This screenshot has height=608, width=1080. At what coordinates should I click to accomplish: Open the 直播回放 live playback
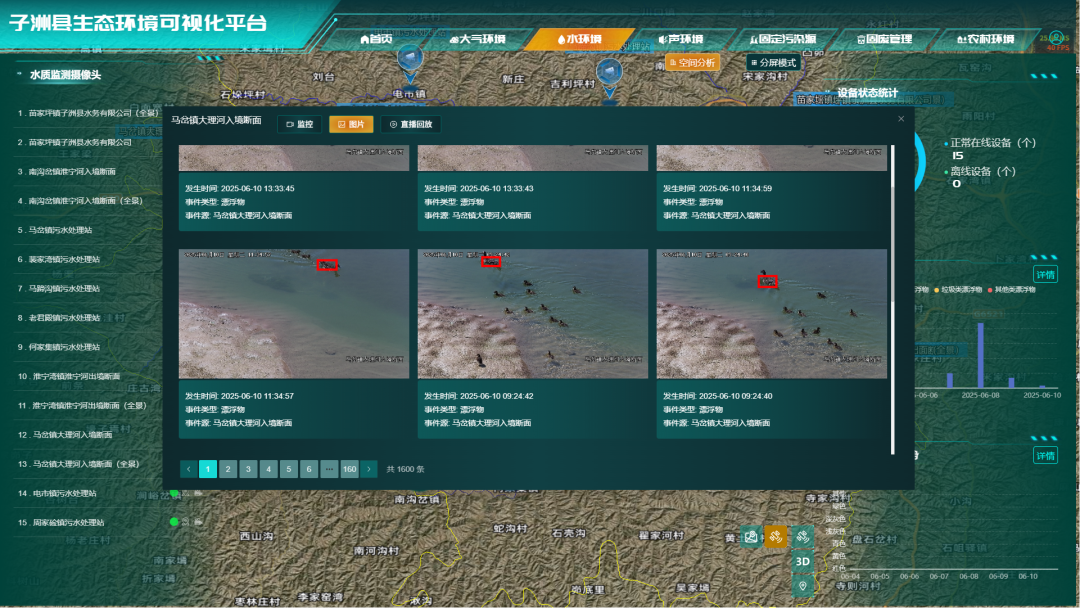pos(412,124)
